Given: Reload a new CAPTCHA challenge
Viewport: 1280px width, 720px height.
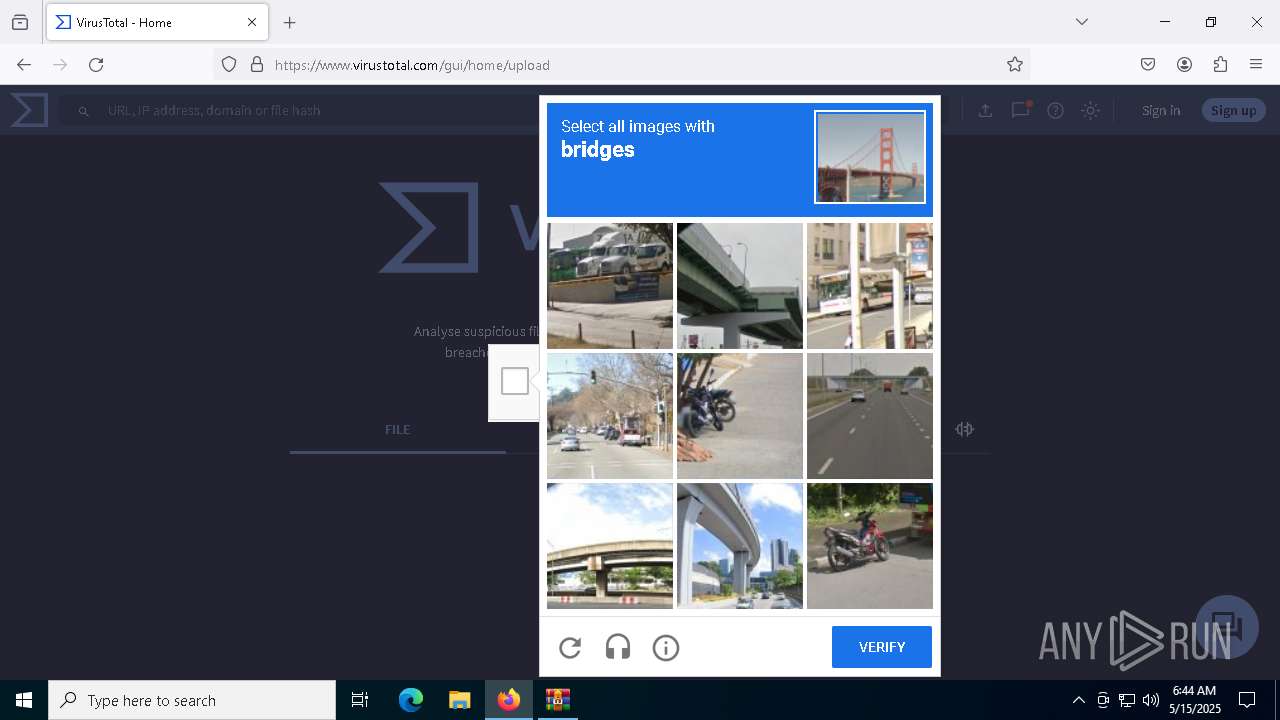Looking at the screenshot, I should [x=570, y=648].
